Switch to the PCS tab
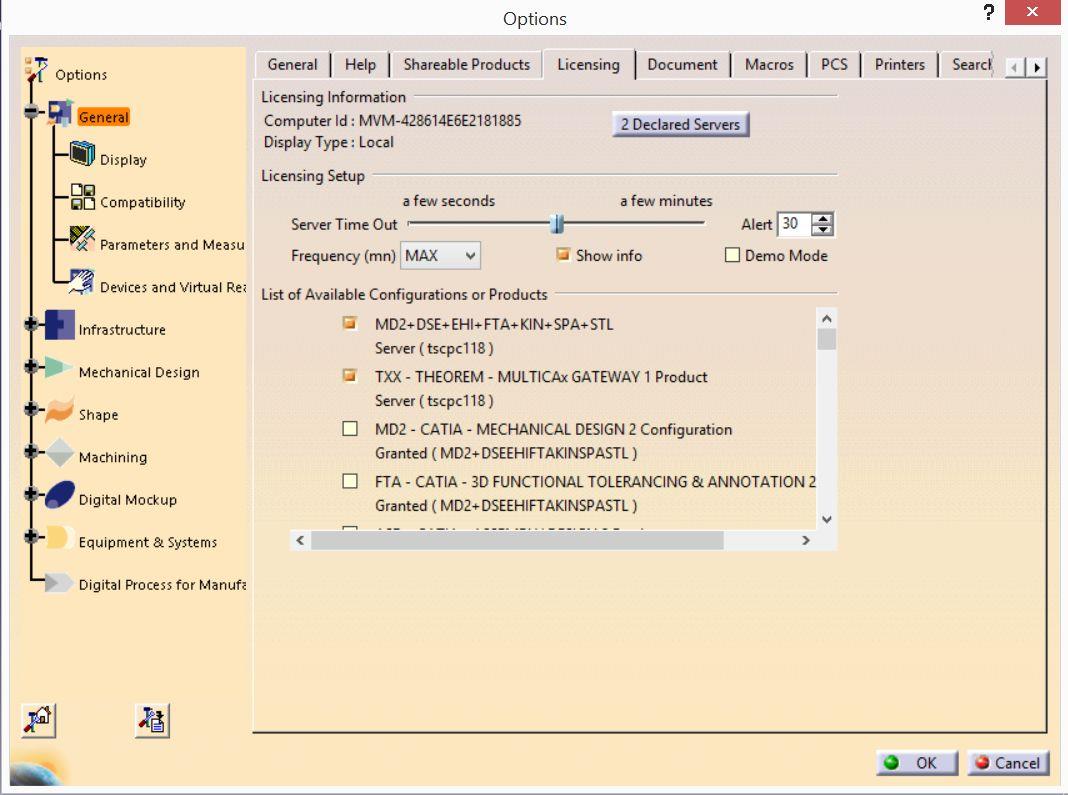Viewport: 1068px width, 795px height. point(834,65)
